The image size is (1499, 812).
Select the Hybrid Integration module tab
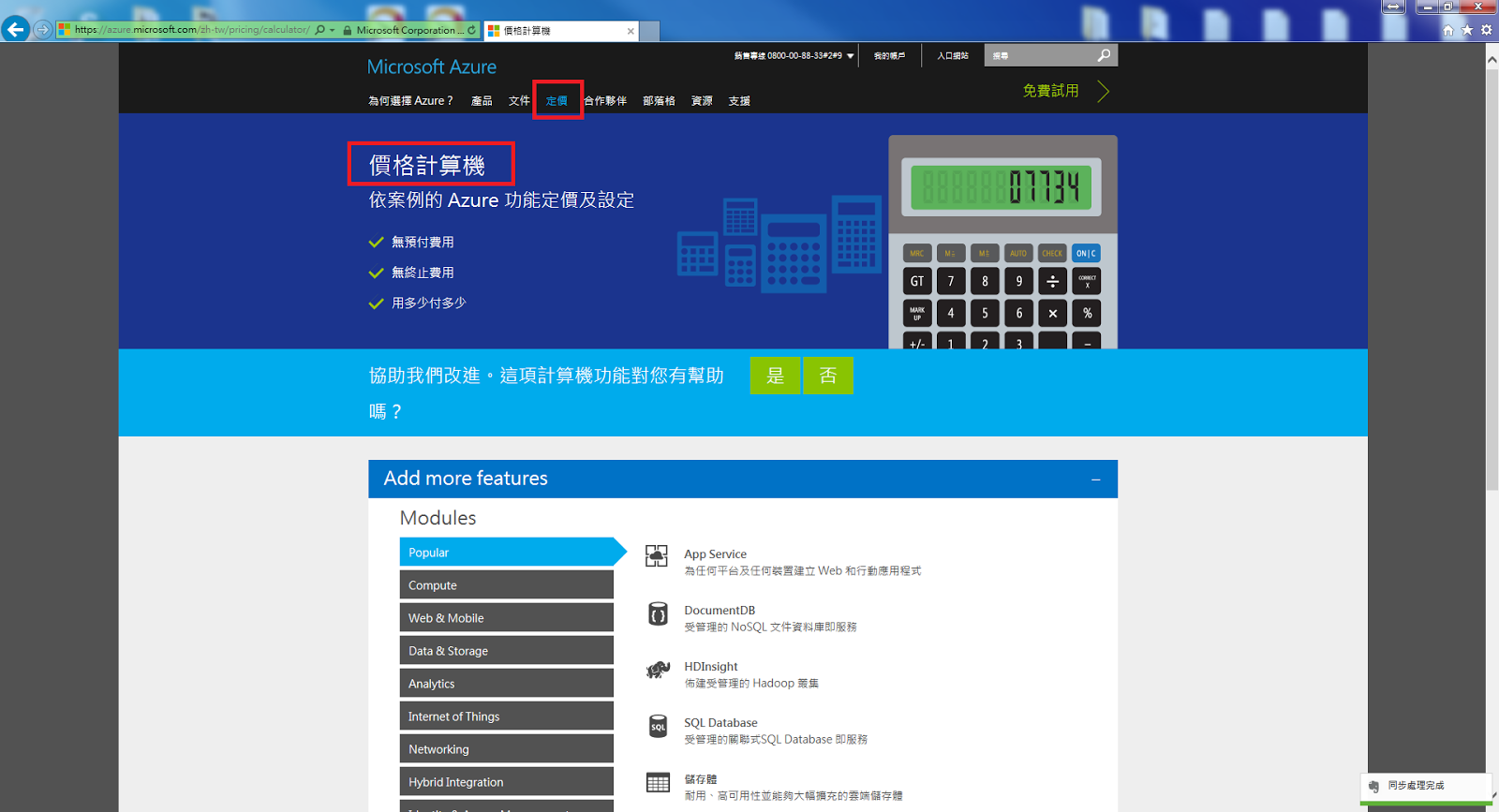point(507,781)
